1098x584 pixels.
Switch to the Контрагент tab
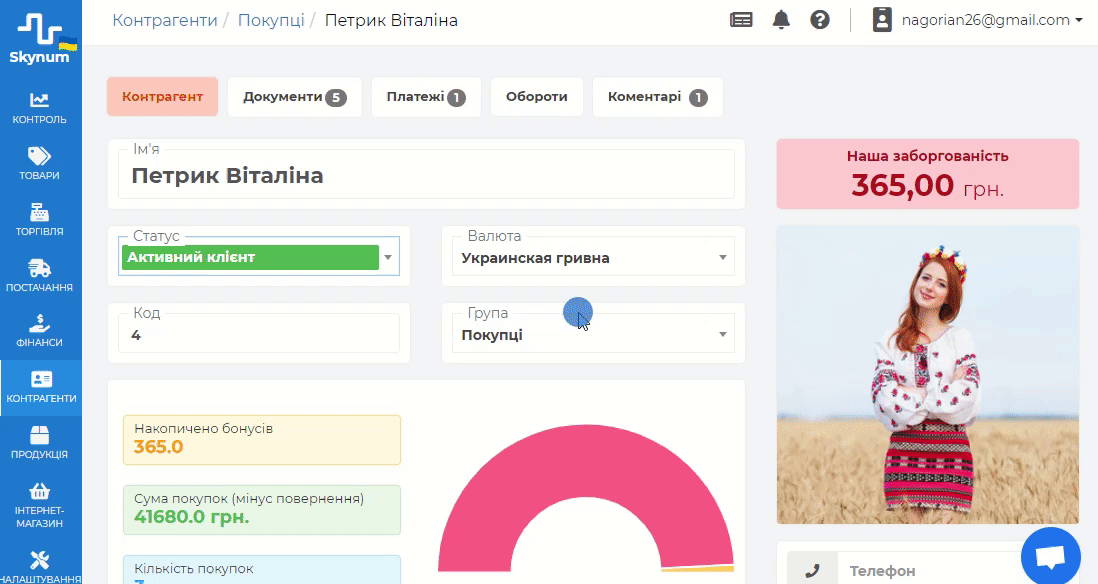162,97
